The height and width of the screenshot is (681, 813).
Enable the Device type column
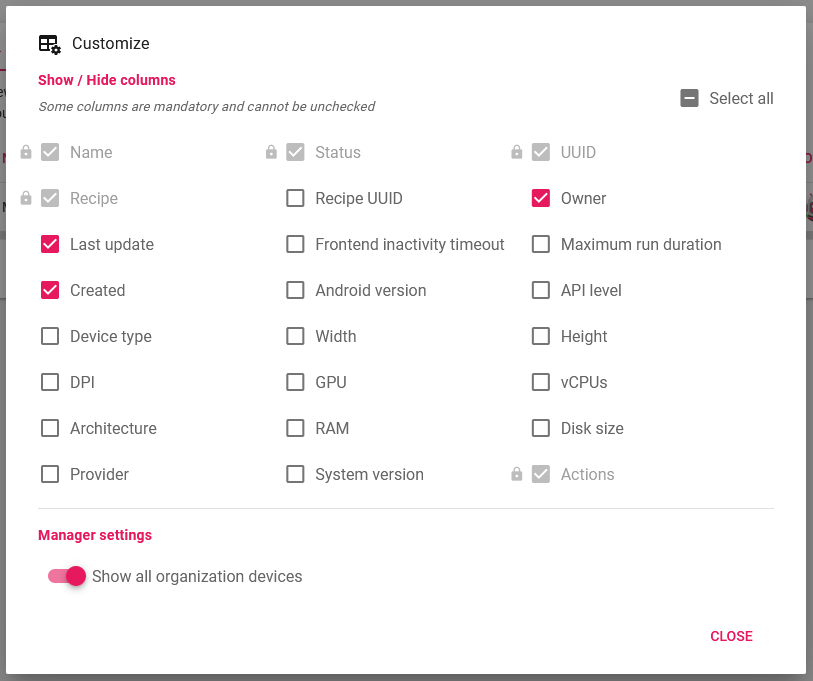click(50, 336)
